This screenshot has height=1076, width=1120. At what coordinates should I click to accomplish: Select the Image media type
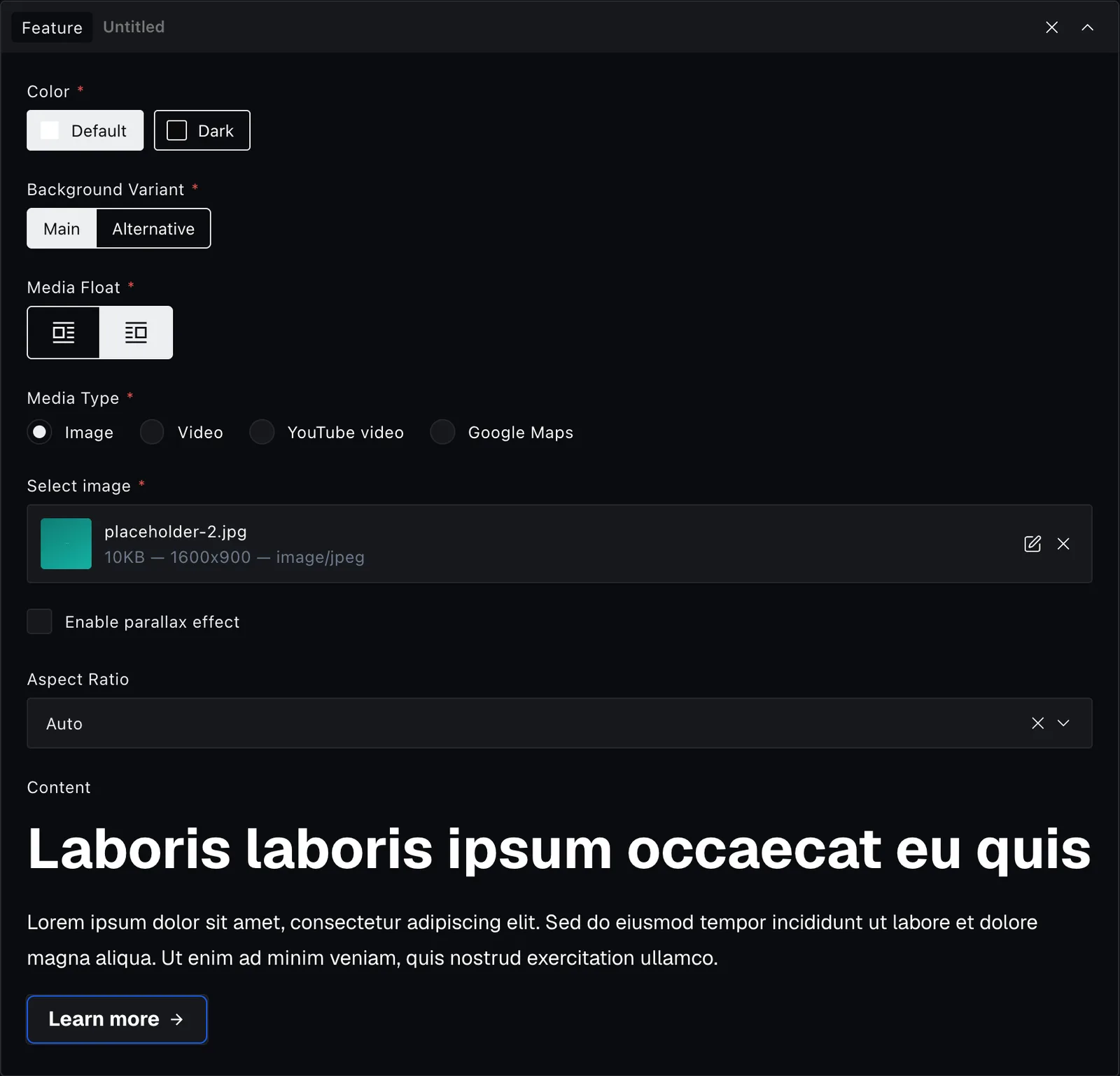[x=40, y=432]
